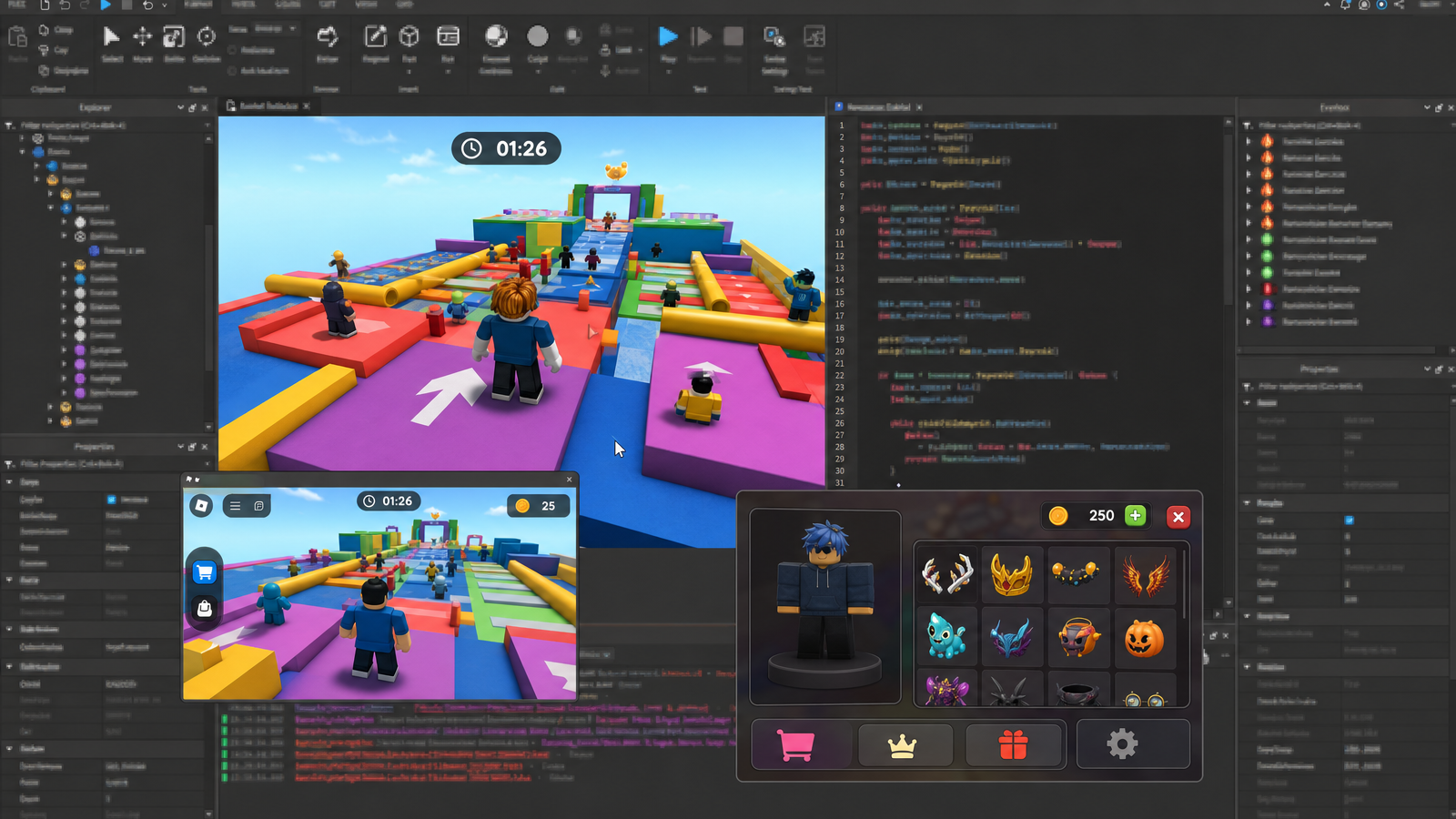Select the fiery wings accessory item
Image resolution: width=1456 pixels, height=819 pixels.
(1145, 575)
